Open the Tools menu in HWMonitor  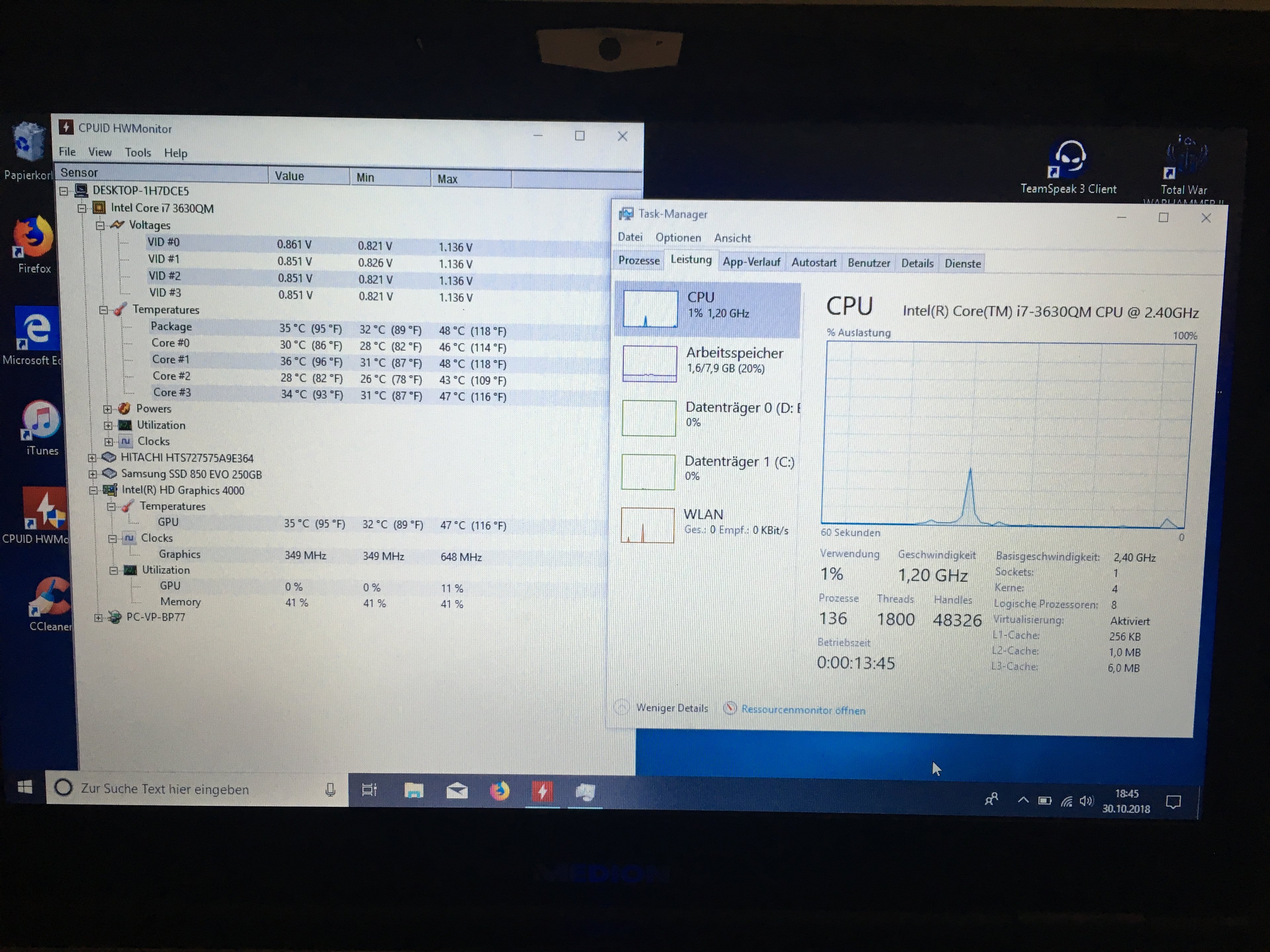click(138, 153)
